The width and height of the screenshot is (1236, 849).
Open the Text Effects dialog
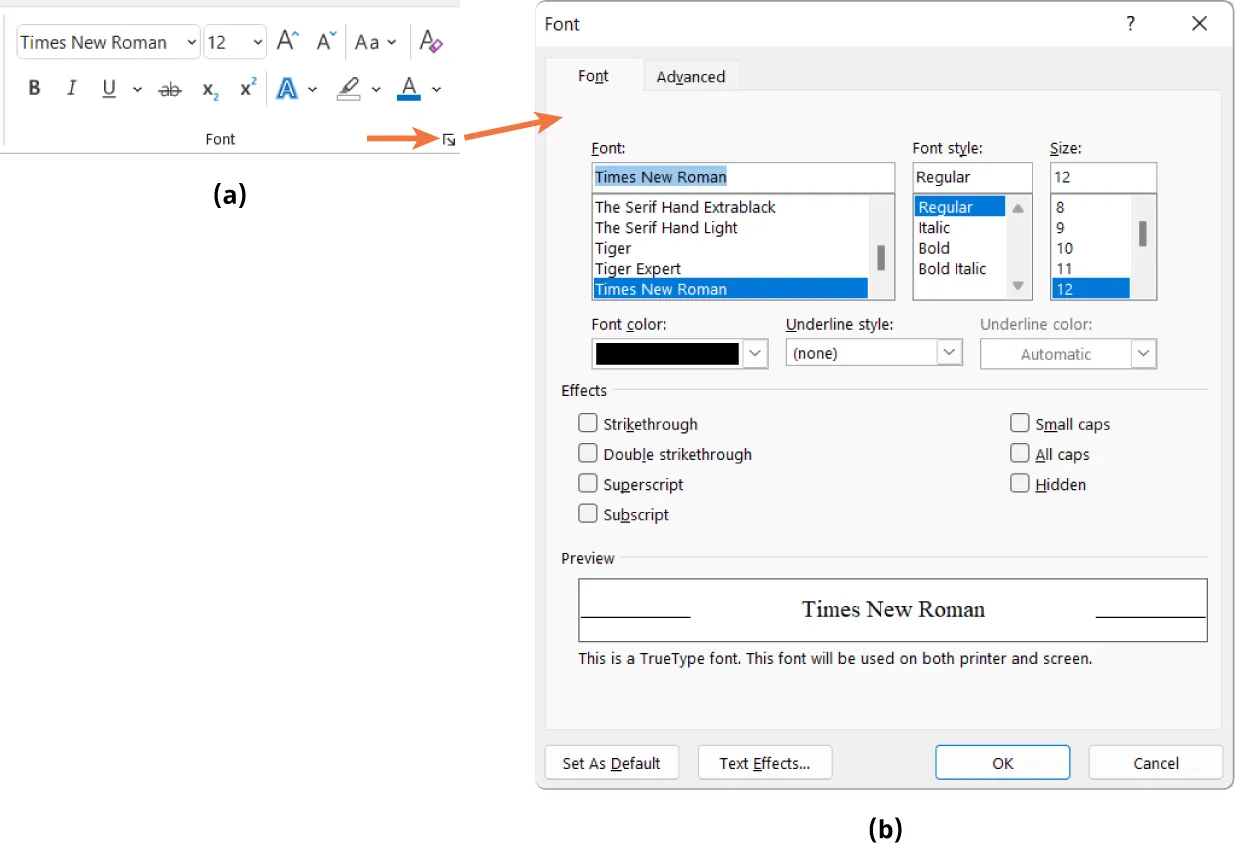click(x=764, y=762)
